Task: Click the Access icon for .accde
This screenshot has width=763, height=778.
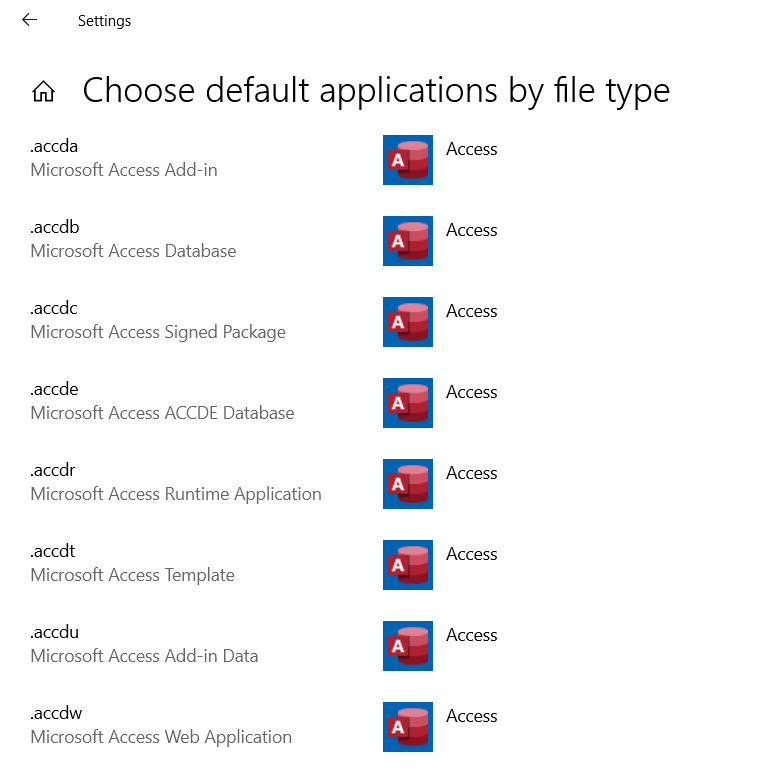Action: click(x=408, y=403)
